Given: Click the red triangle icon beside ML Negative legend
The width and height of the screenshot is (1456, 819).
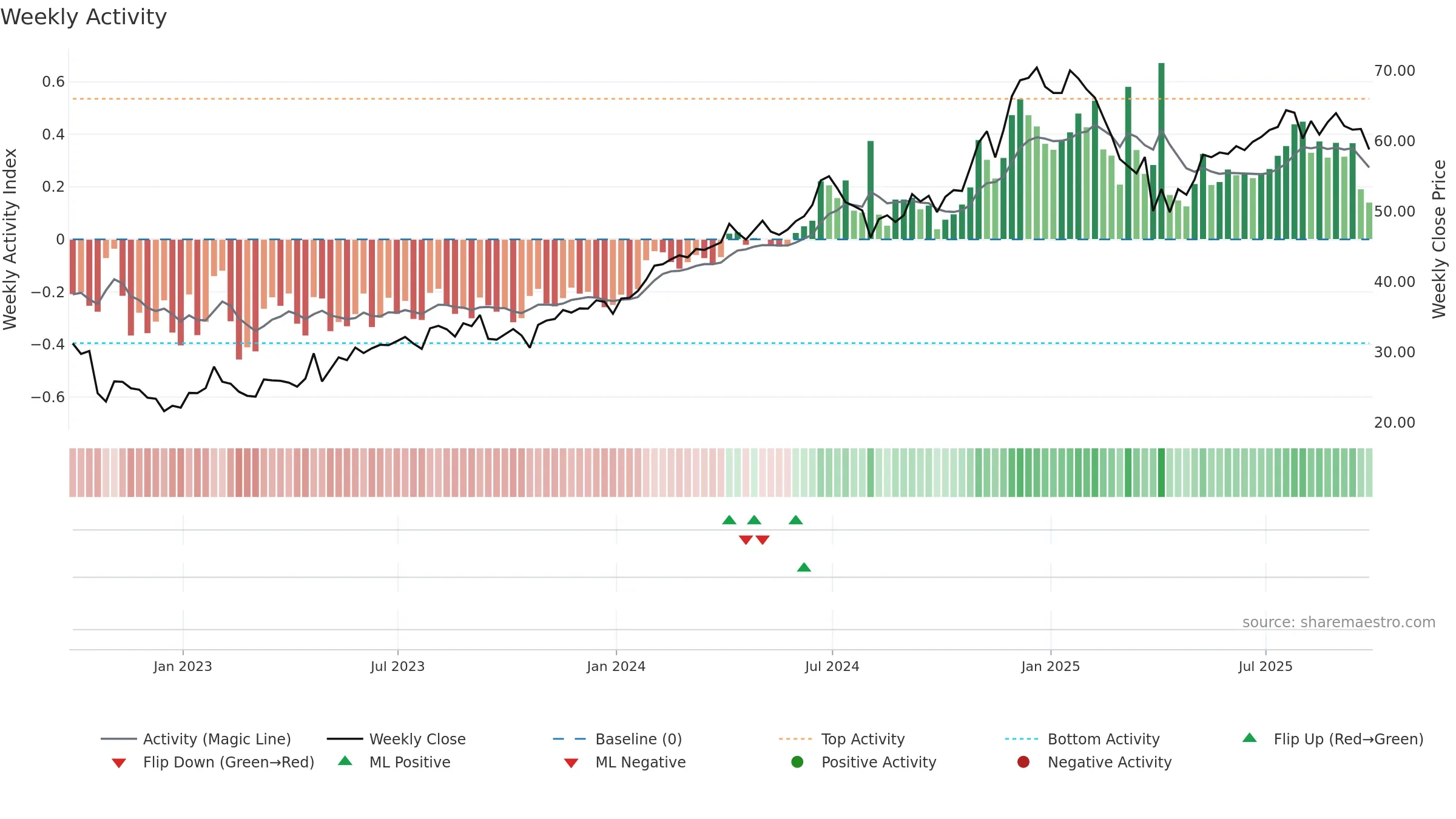Looking at the screenshot, I should coord(571,763).
